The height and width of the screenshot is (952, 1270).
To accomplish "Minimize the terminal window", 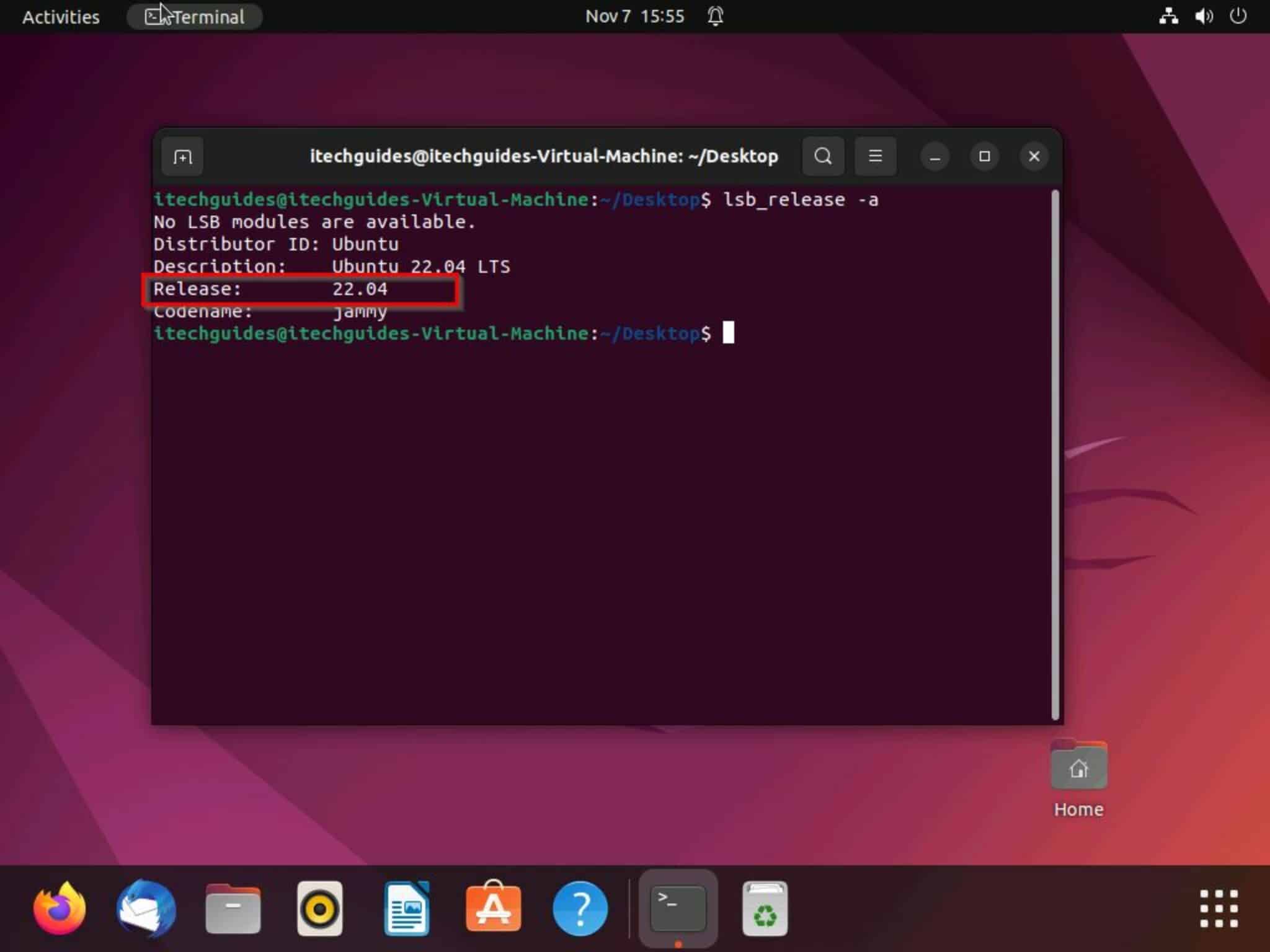I will [935, 156].
